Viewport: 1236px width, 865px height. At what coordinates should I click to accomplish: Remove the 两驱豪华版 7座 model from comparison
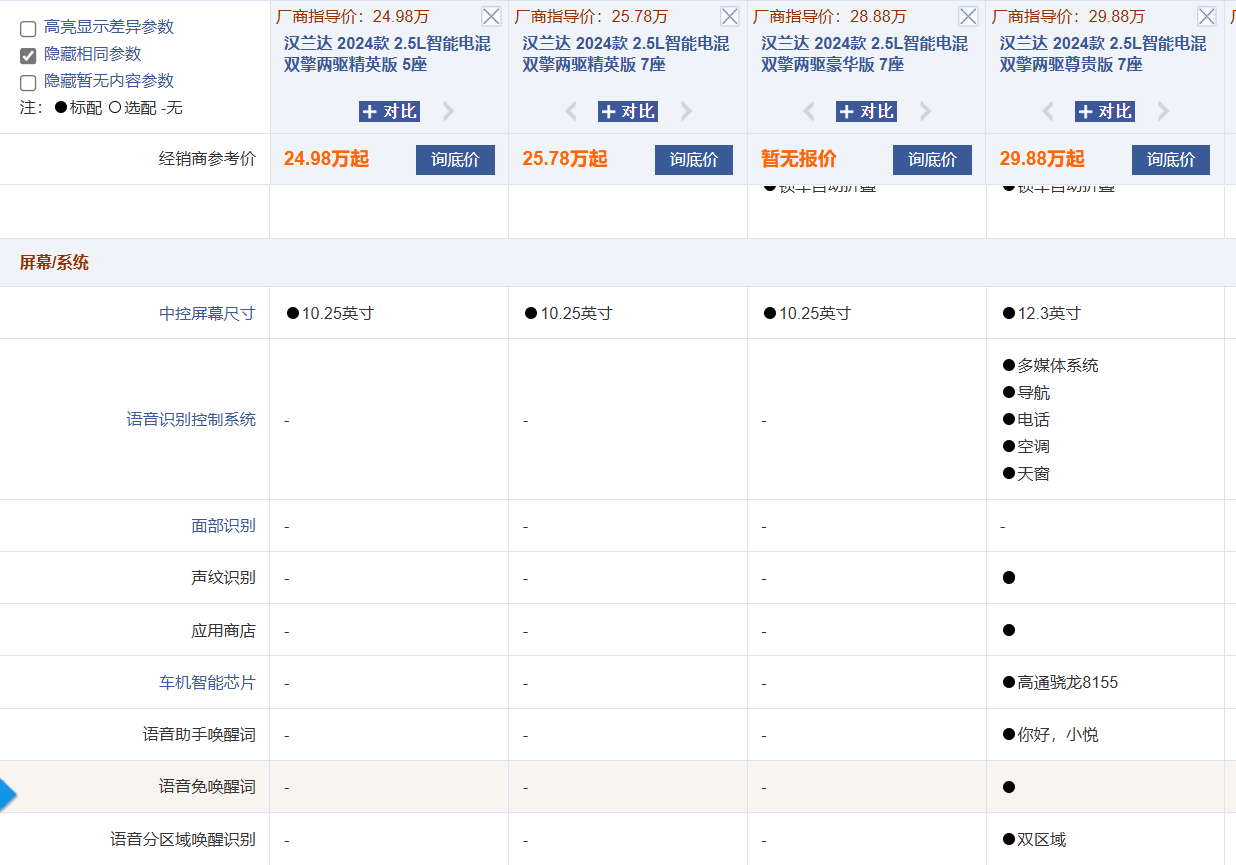[x=968, y=16]
